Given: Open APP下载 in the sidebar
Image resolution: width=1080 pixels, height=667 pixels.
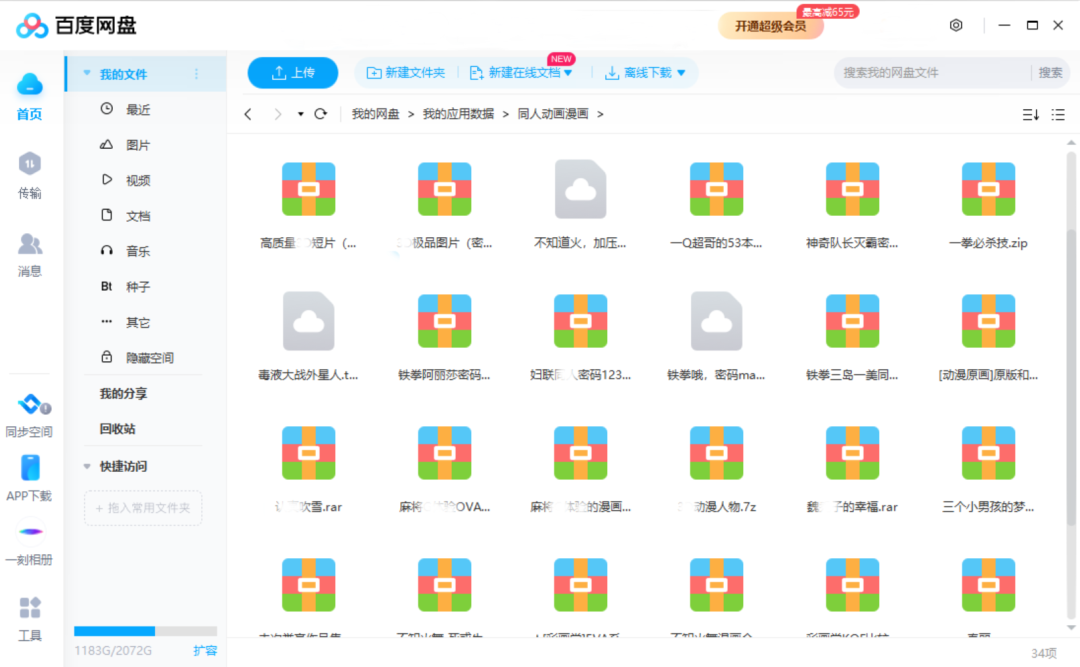Looking at the screenshot, I should pos(29,478).
